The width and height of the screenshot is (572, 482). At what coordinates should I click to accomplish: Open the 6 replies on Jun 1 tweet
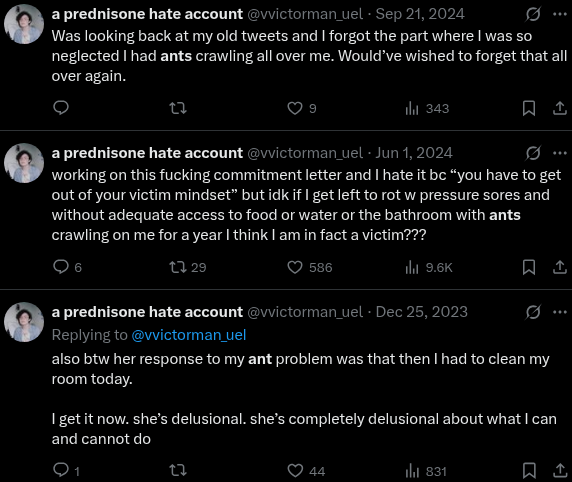[67, 267]
